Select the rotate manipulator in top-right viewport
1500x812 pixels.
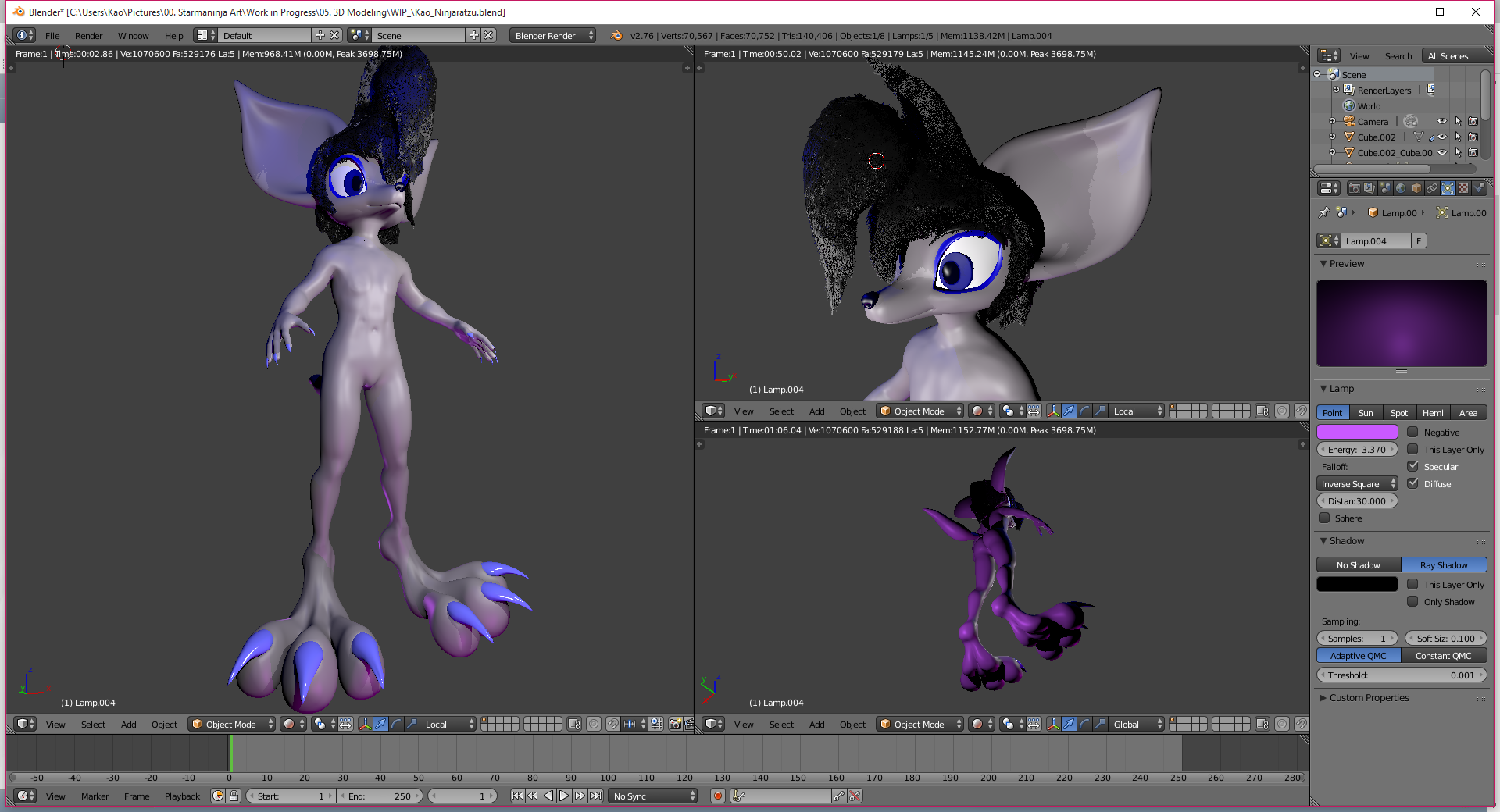tap(1084, 411)
